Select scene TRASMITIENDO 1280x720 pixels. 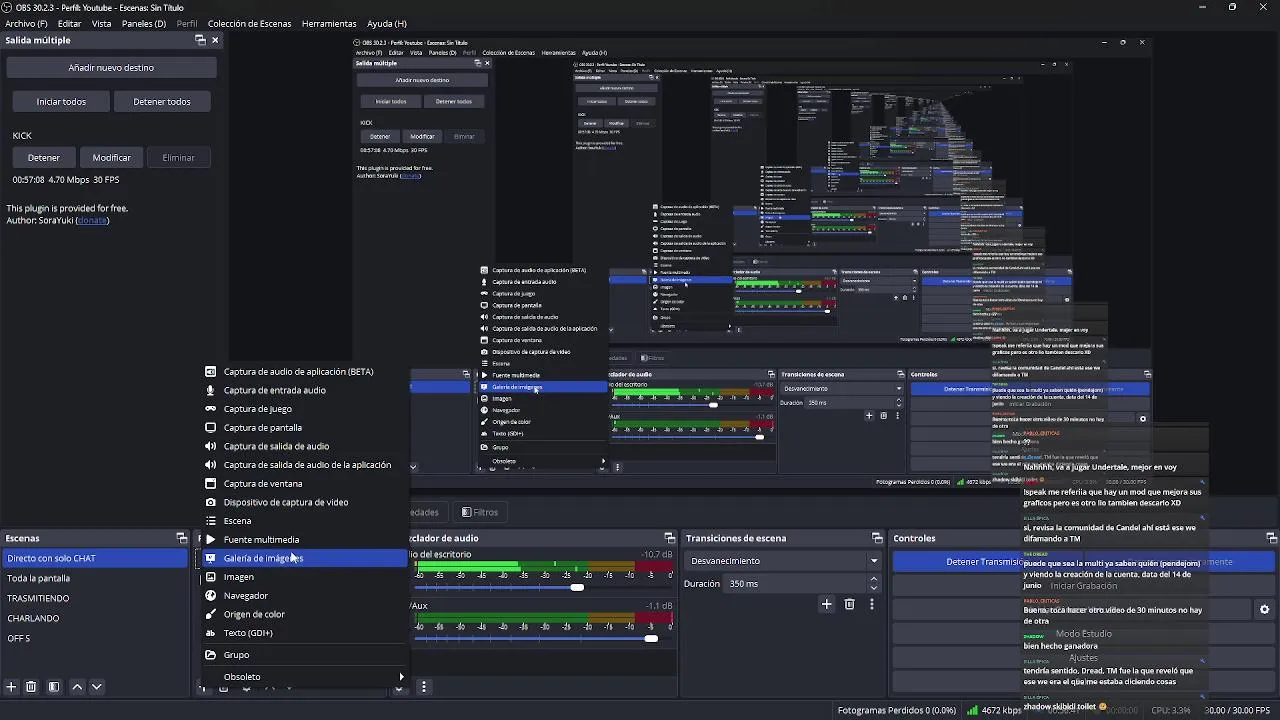point(94,598)
